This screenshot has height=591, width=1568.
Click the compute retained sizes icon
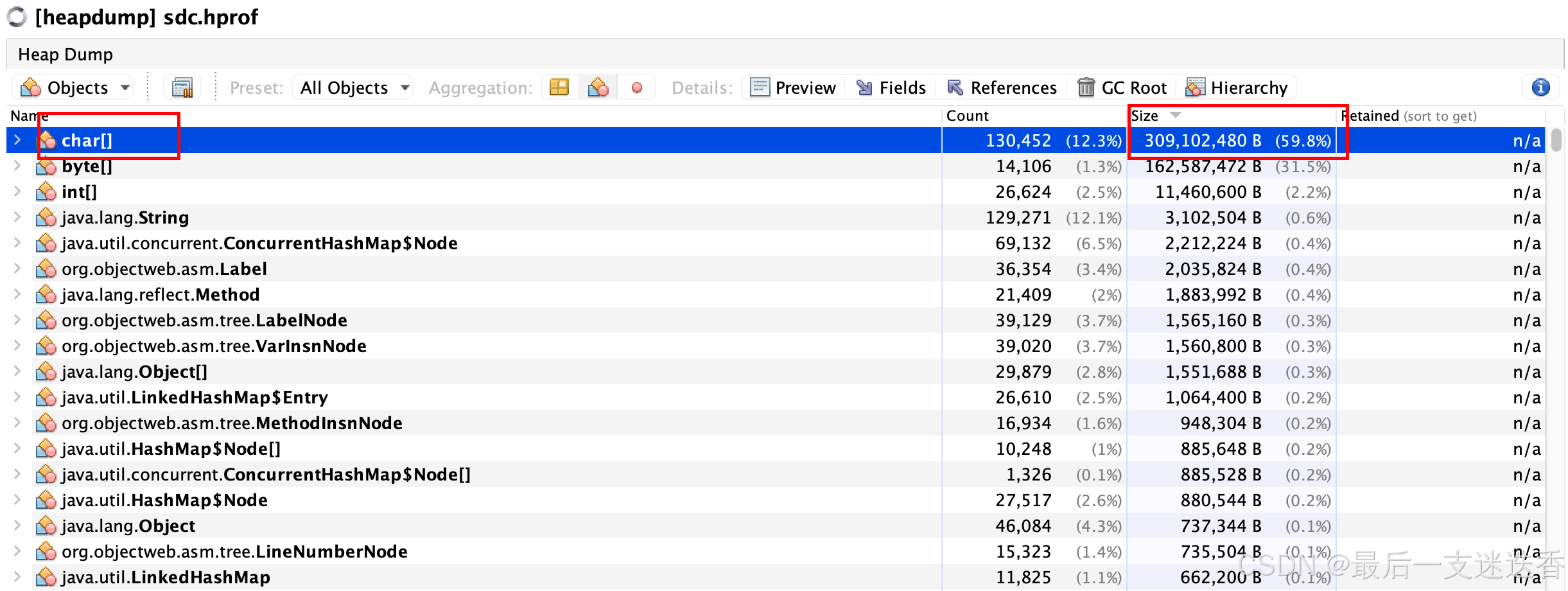coord(182,87)
